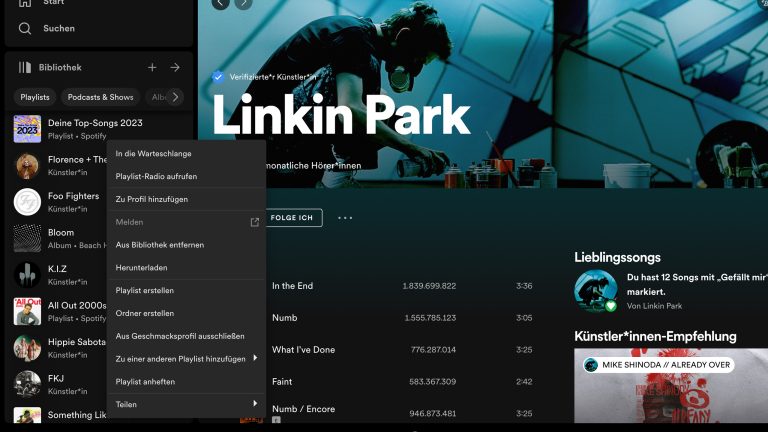Open All Out 2000s playlist cover
The image size is (768, 432).
point(27,312)
